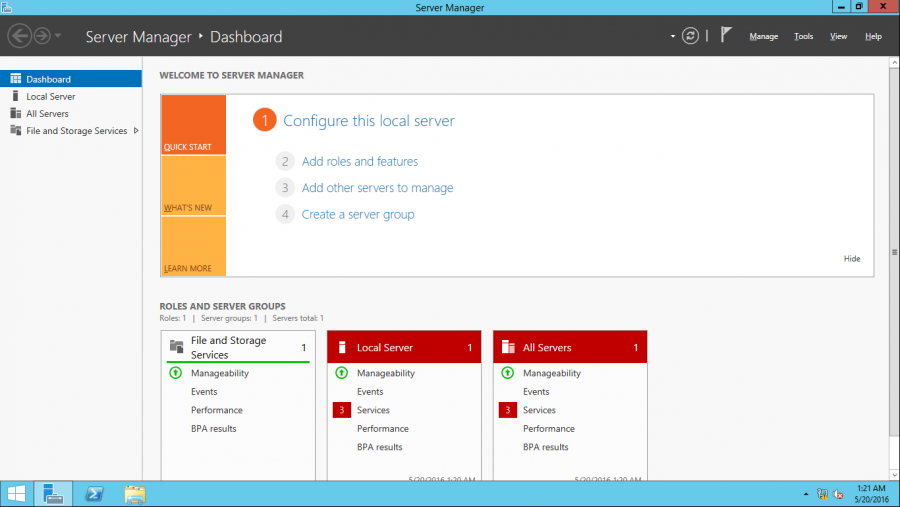Viewport: 900px width, 507px height.
Task: Launch PowerShell from the taskbar
Action: click(94, 494)
